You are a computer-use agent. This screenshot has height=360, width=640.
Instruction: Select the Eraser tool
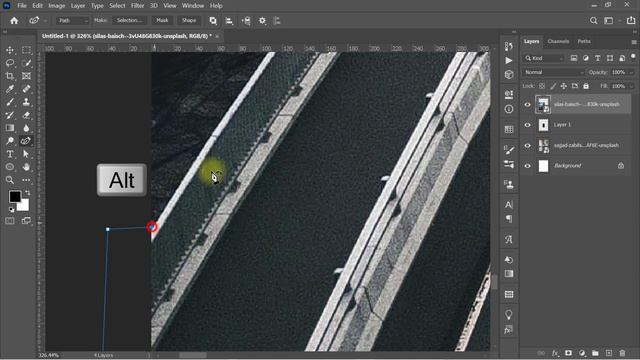point(26,115)
